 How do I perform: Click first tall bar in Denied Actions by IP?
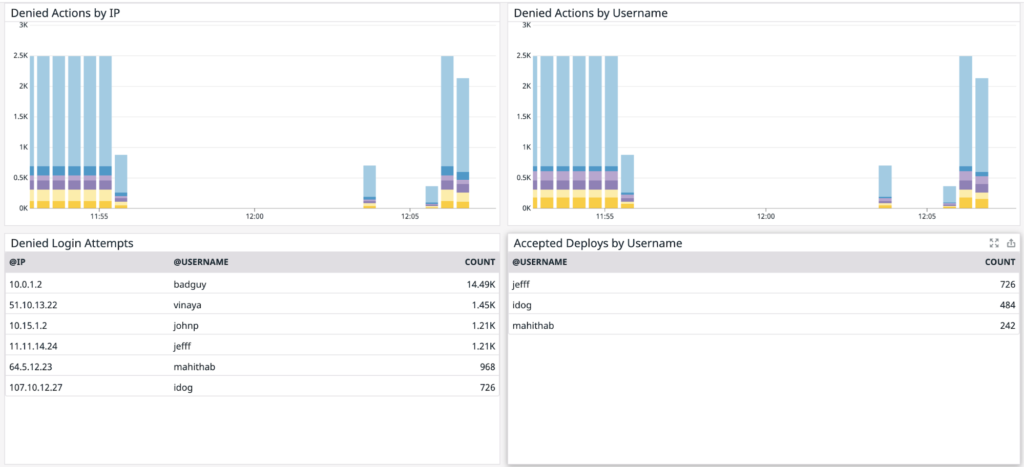(x=32, y=130)
